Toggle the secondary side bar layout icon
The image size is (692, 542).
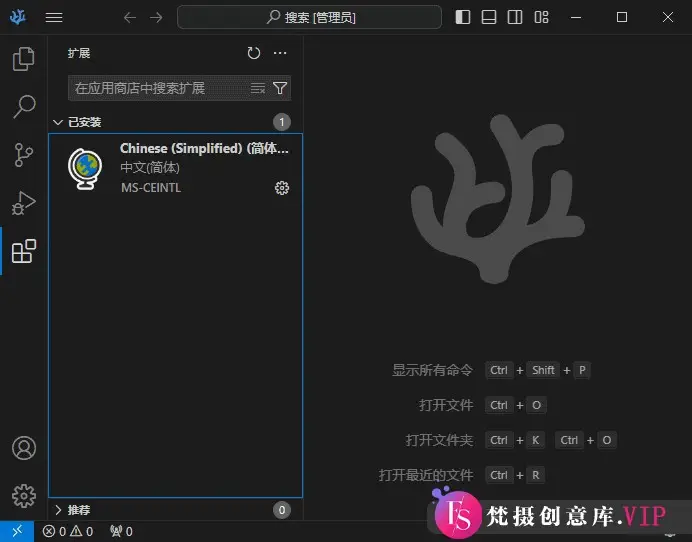point(515,17)
